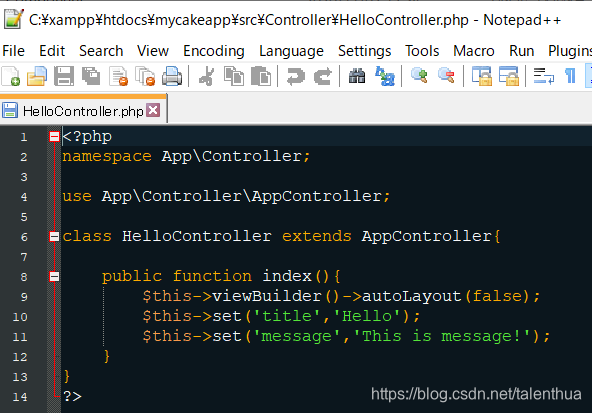Viewport: 592px width, 413px height.
Task: Click the Zoom In magnifier icon
Action: point(419,76)
